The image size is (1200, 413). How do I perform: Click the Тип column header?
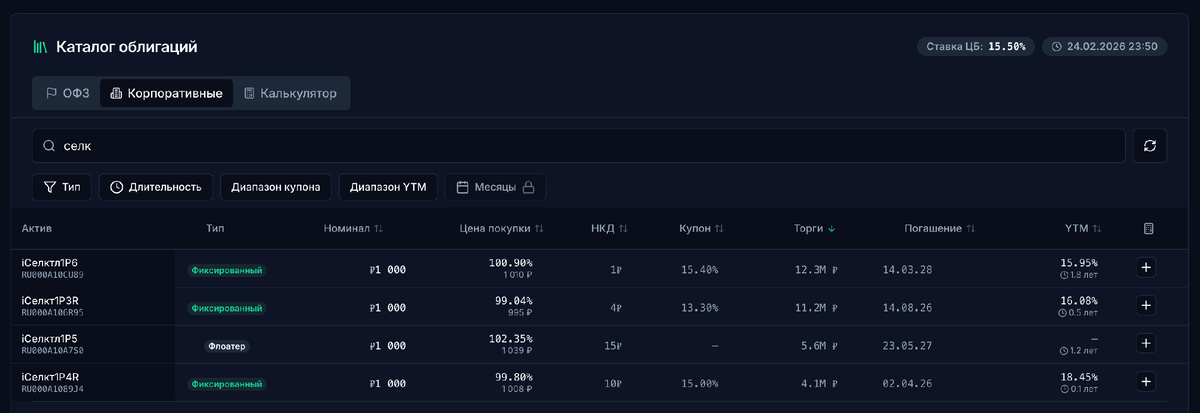coord(215,229)
